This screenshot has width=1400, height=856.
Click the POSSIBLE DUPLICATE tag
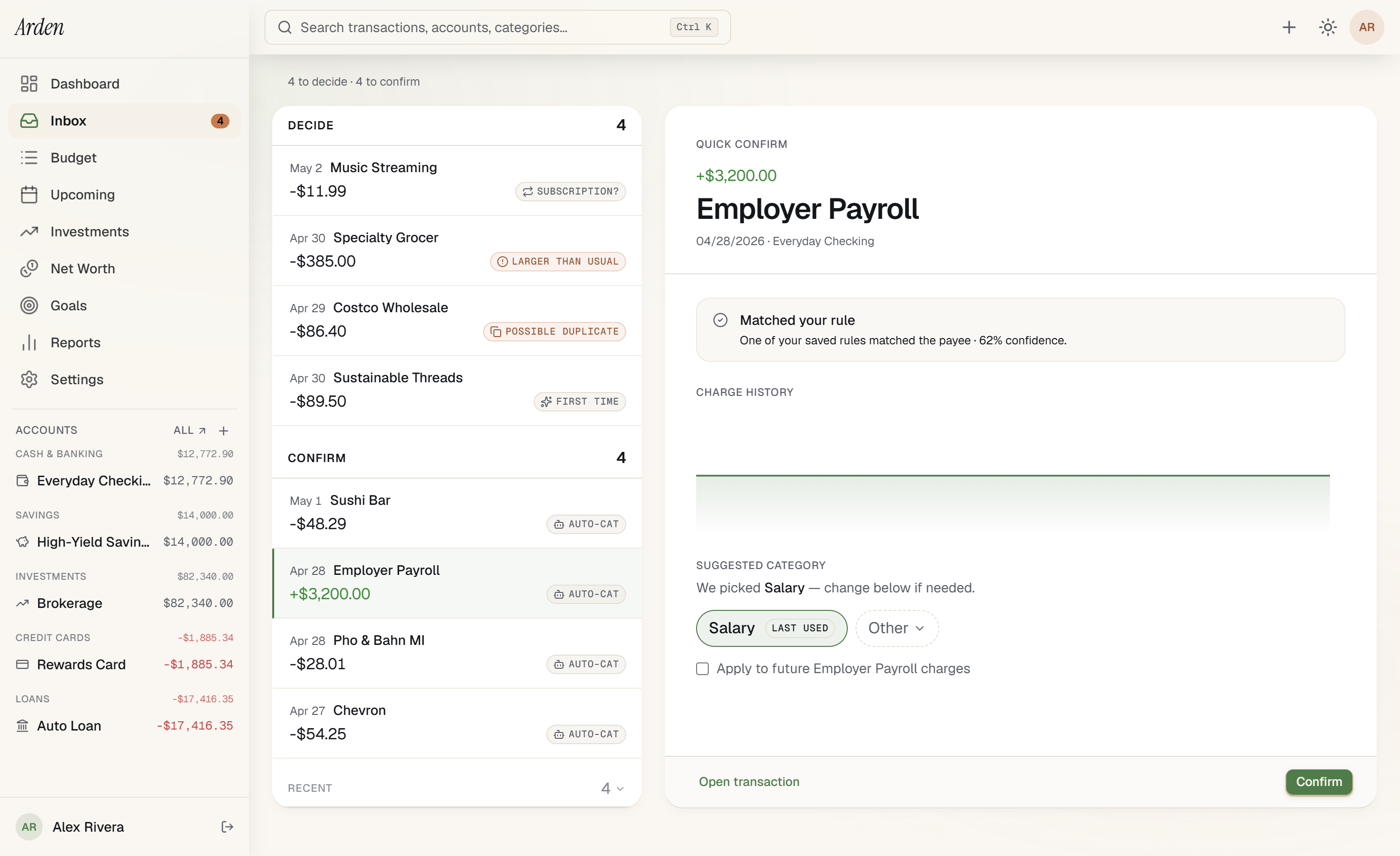555,331
